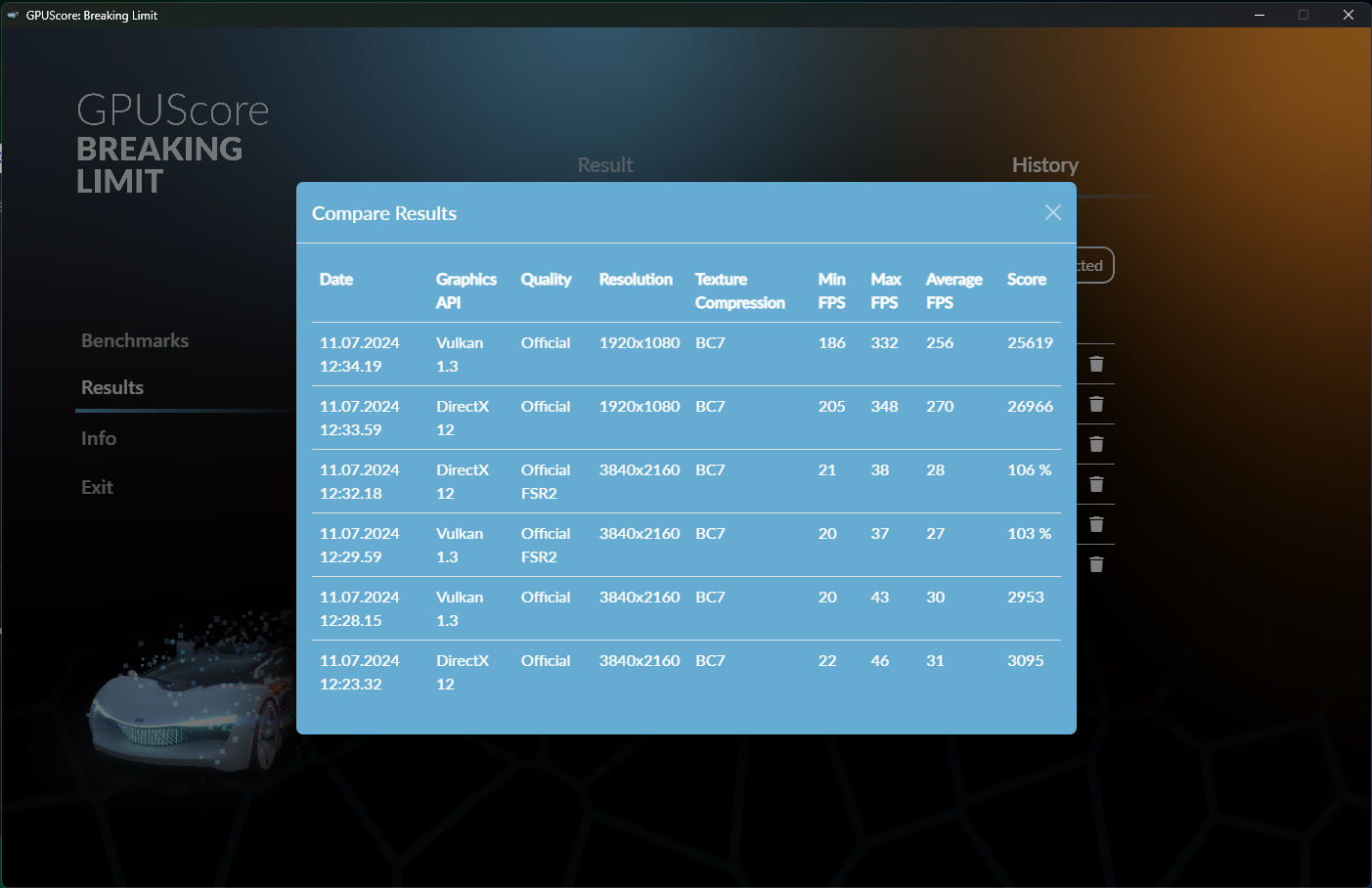The image size is (1372, 888).
Task: Open the Info page from sidebar
Action: click(99, 438)
